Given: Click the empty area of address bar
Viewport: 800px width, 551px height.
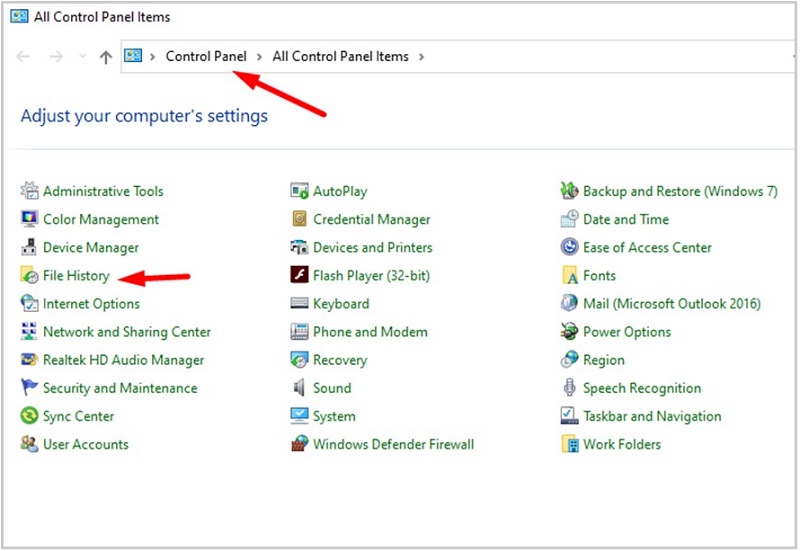Looking at the screenshot, I should (600, 57).
